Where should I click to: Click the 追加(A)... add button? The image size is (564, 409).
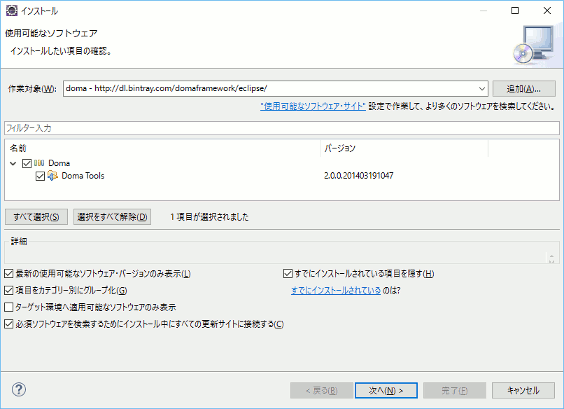point(524,88)
